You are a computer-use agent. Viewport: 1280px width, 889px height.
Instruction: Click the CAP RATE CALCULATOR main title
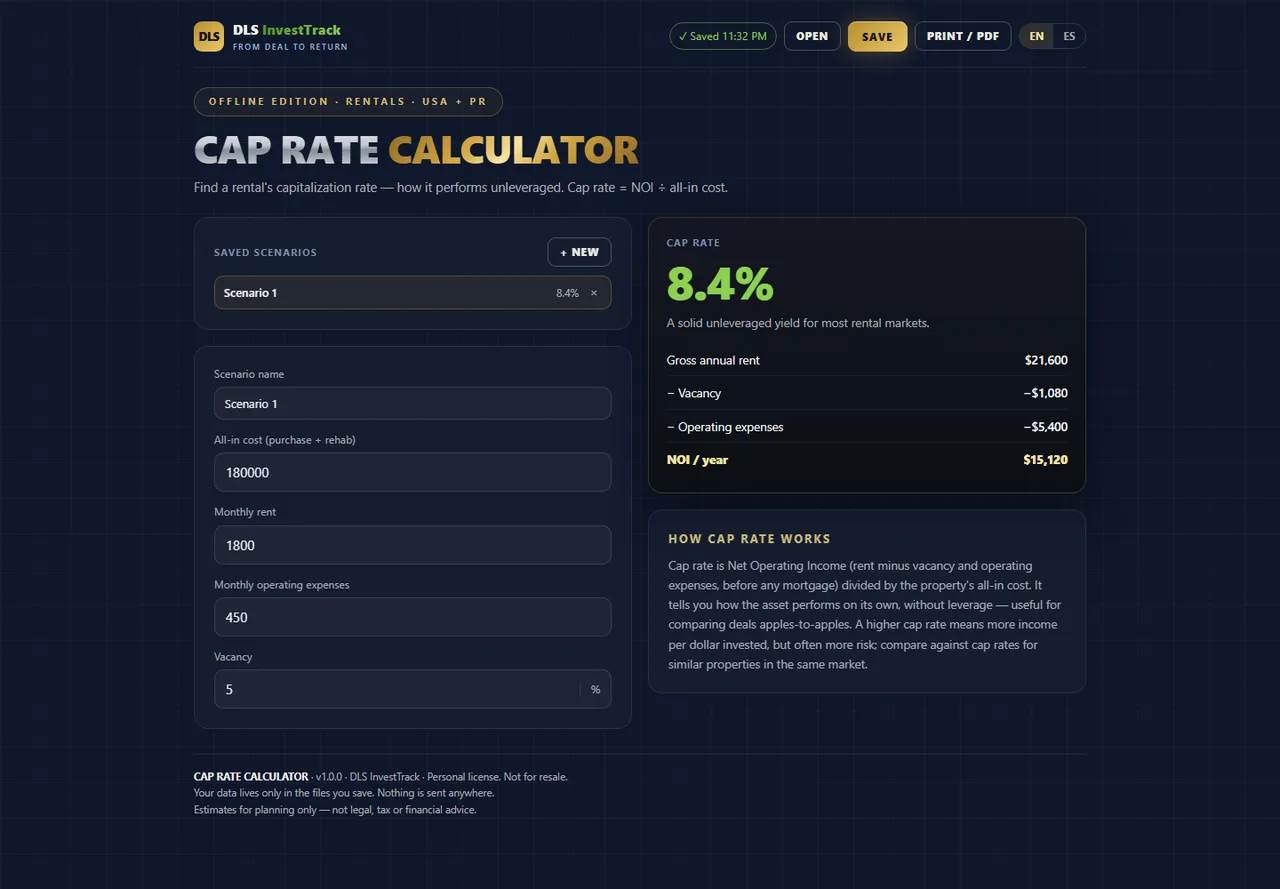click(x=416, y=150)
